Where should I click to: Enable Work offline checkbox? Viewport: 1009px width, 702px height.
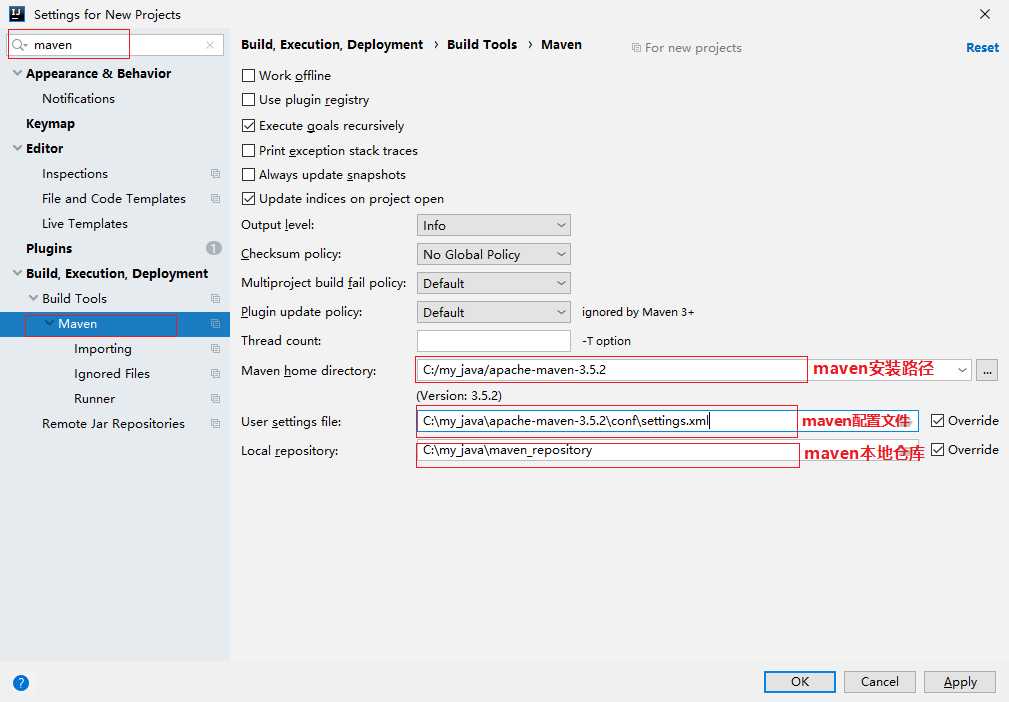tap(248, 76)
